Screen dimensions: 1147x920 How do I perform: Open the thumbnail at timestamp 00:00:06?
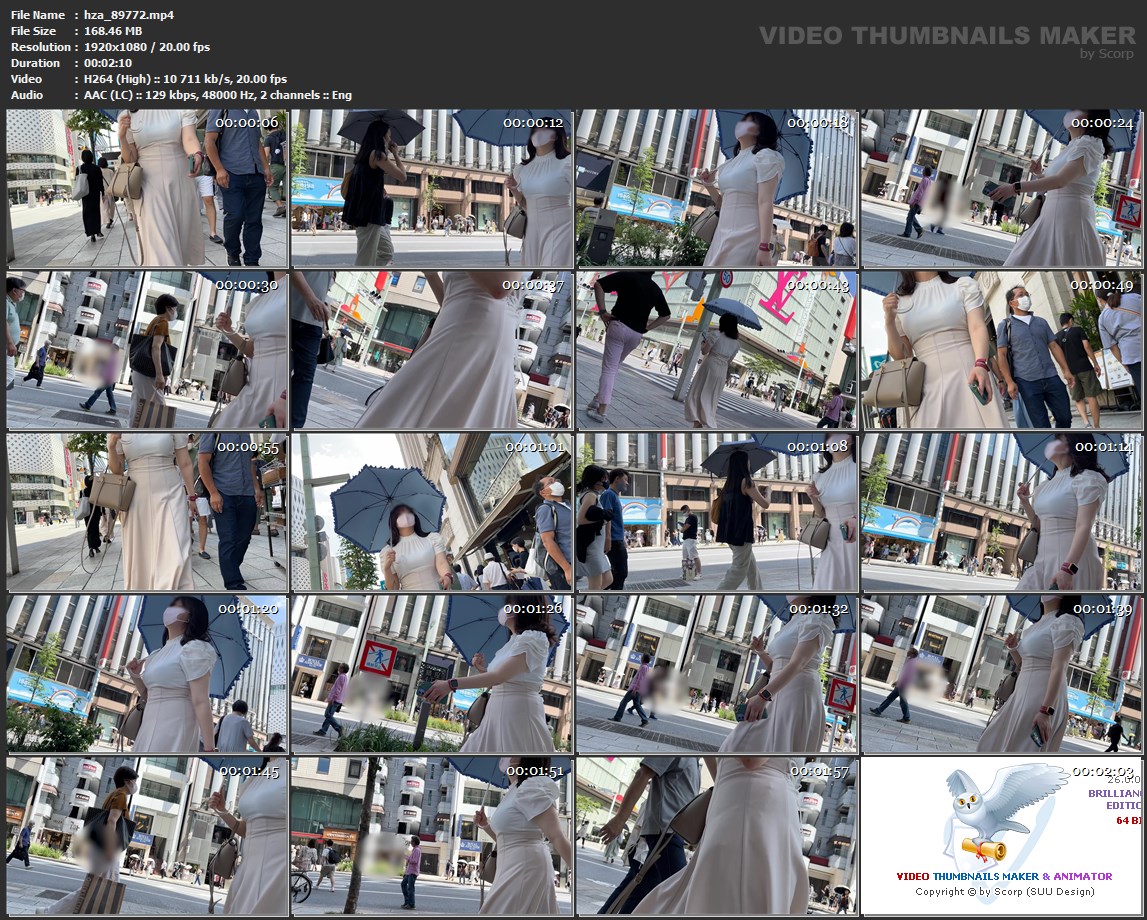point(147,188)
